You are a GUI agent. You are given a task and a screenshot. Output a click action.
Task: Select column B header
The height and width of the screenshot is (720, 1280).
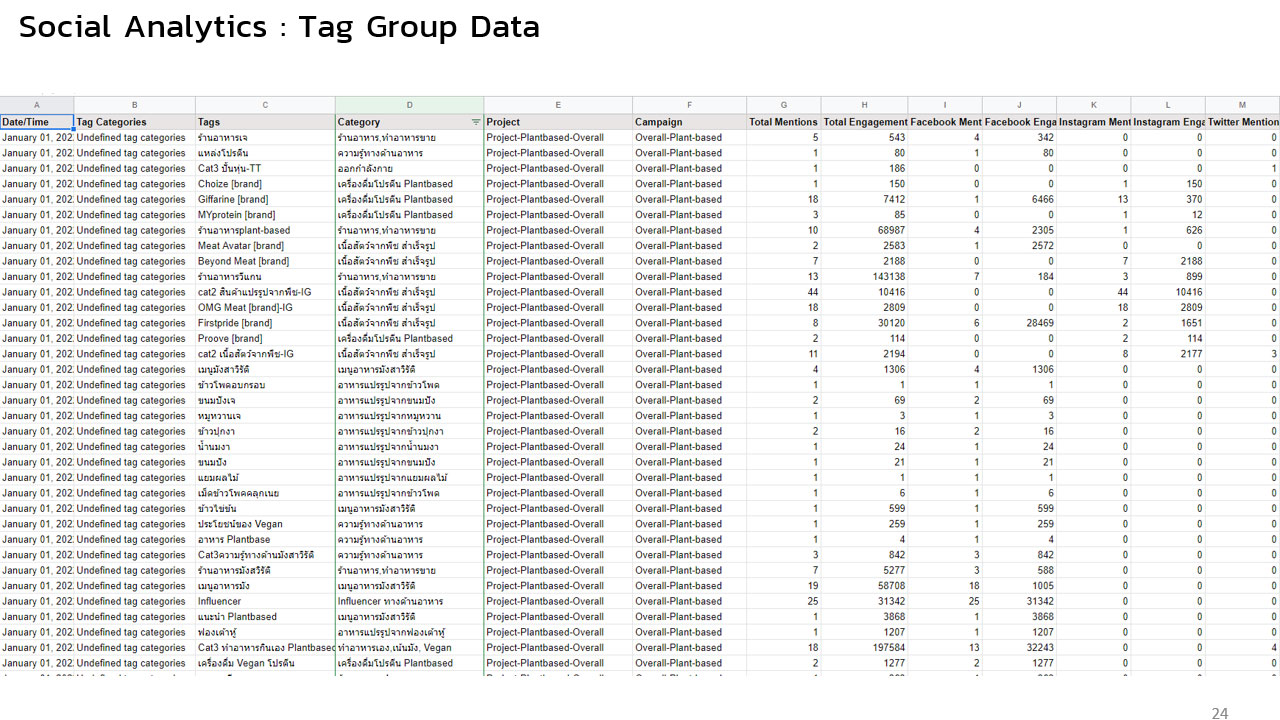tap(135, 105)
